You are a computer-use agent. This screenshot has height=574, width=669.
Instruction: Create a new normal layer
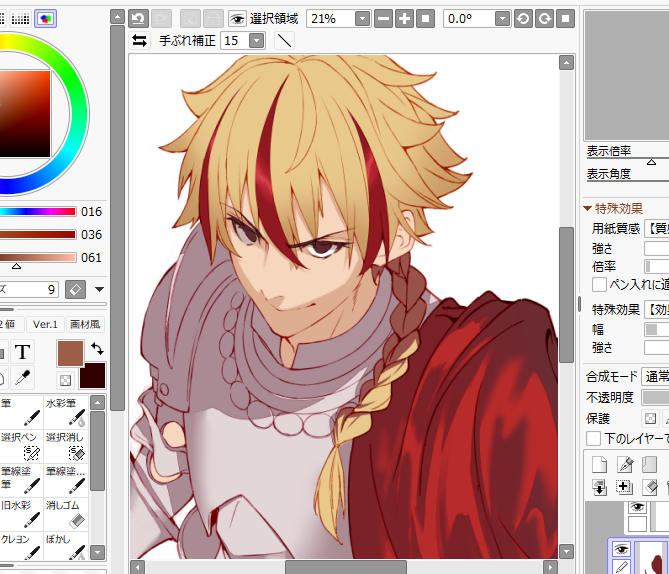(x=599, y=465)
